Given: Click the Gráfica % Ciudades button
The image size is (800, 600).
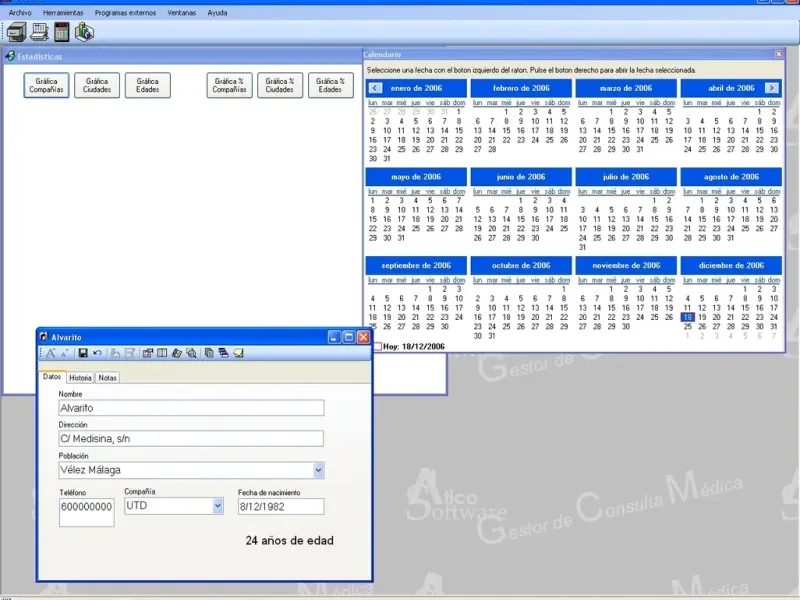Looking at the screenshot, I should (280, 85).
